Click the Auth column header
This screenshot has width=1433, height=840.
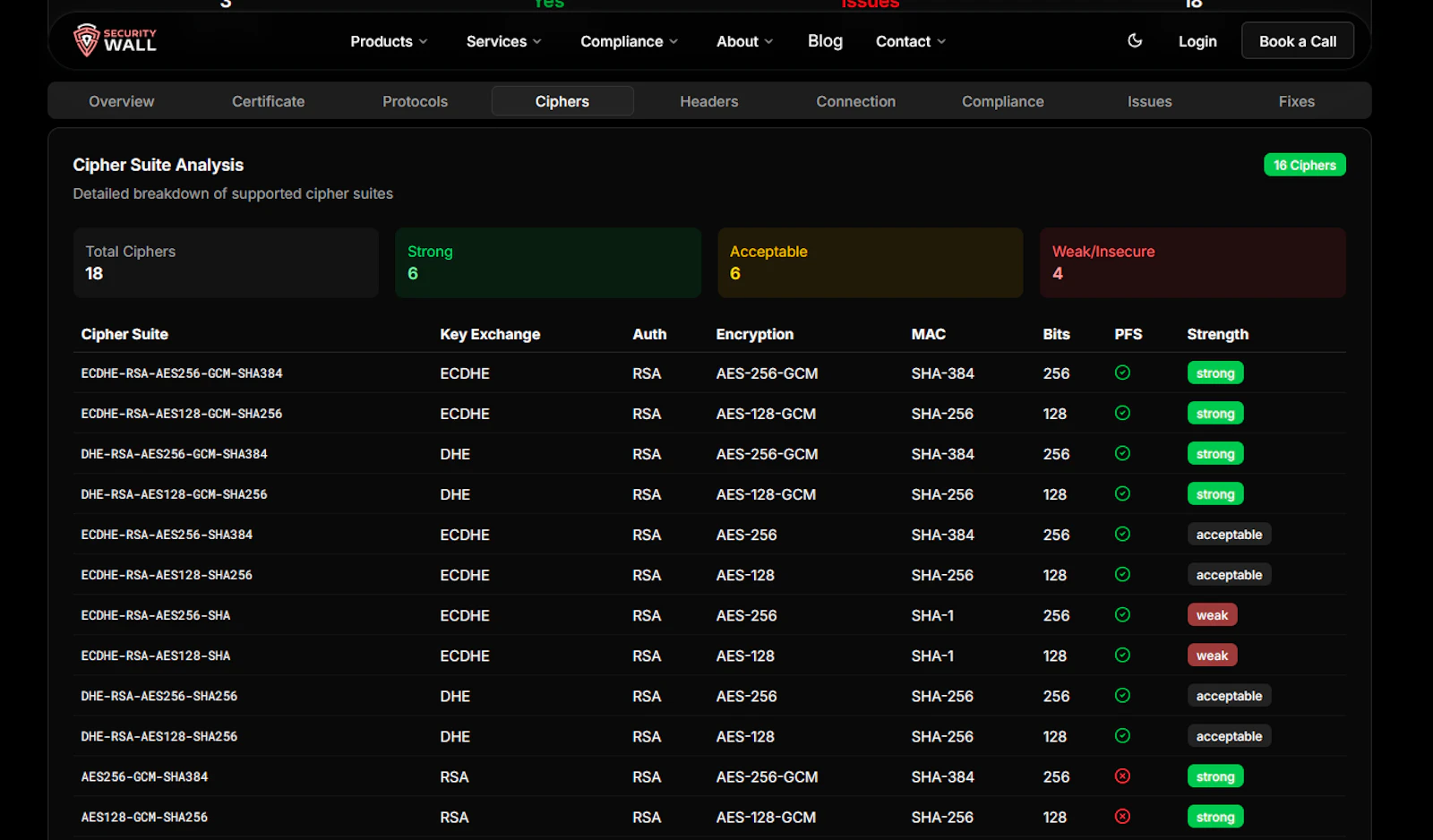point(649,334)
